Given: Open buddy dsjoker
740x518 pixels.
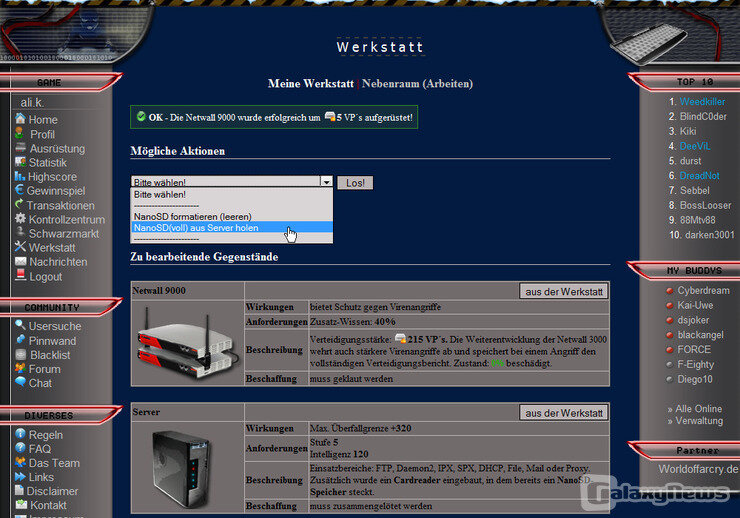Looking at the screenshot, I should click(693, 320).
